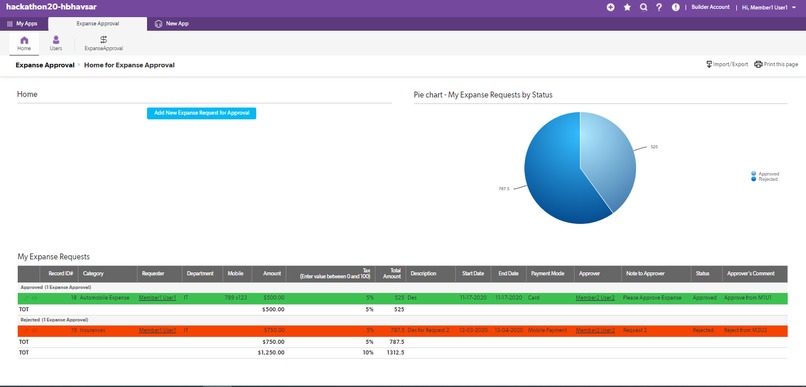
Task: Switch to the Expanse Approval app tab
Action: point(98,24)
